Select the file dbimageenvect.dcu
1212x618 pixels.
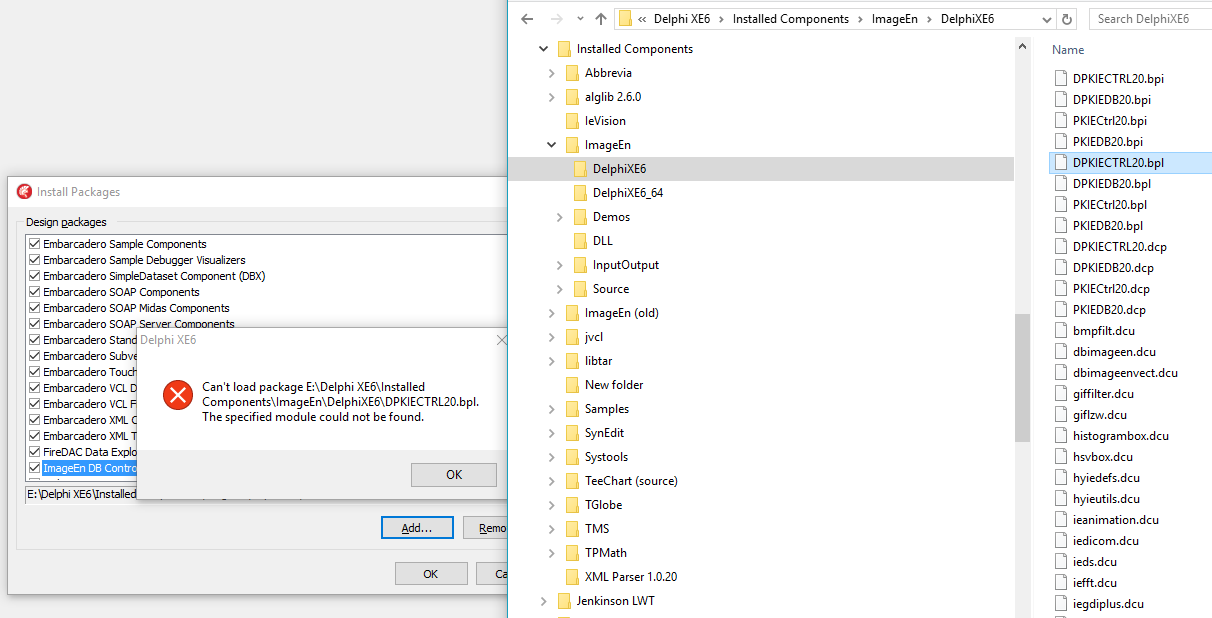tap(1125, 372)
